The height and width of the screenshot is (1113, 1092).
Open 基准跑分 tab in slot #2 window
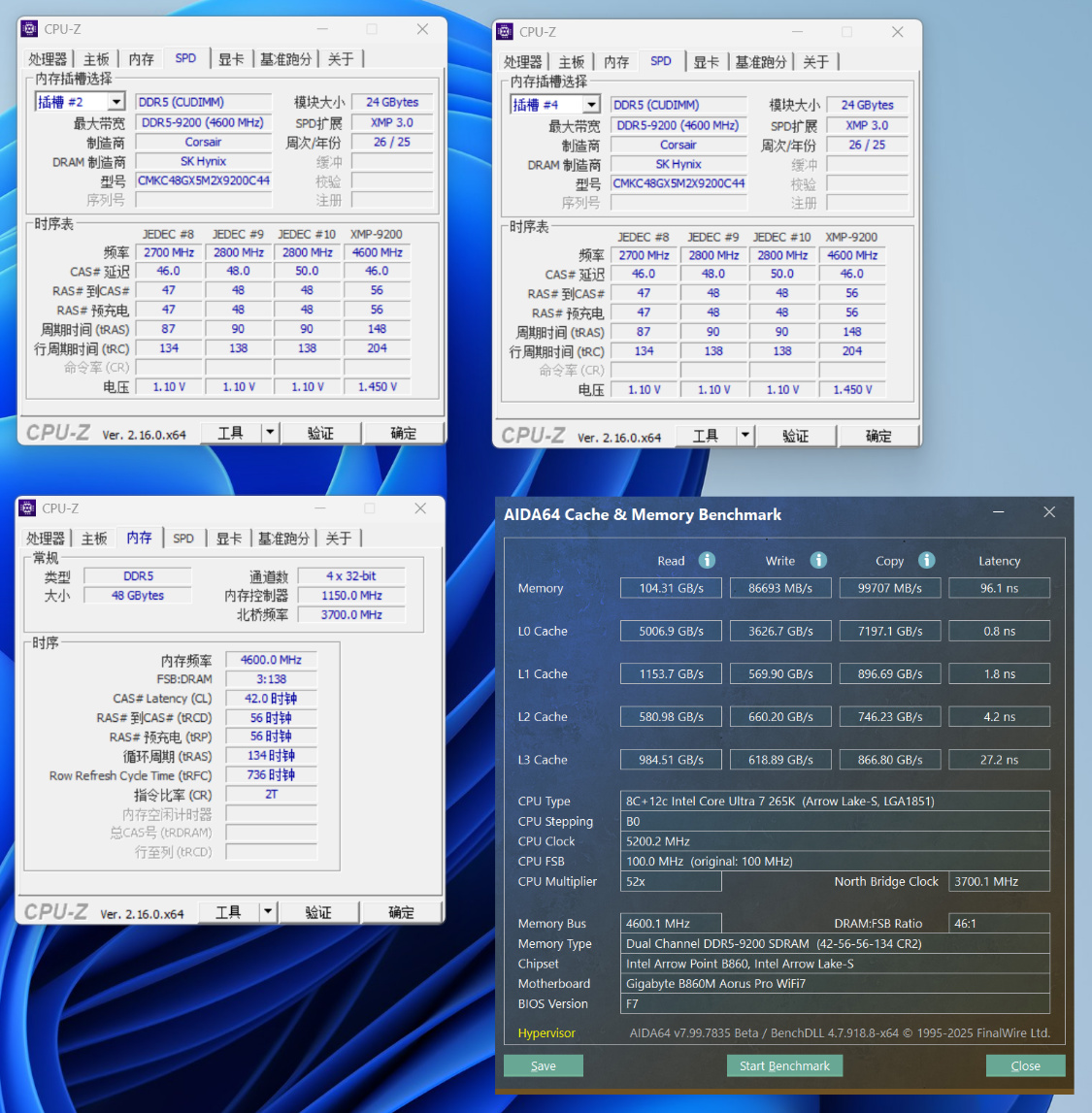285,59
